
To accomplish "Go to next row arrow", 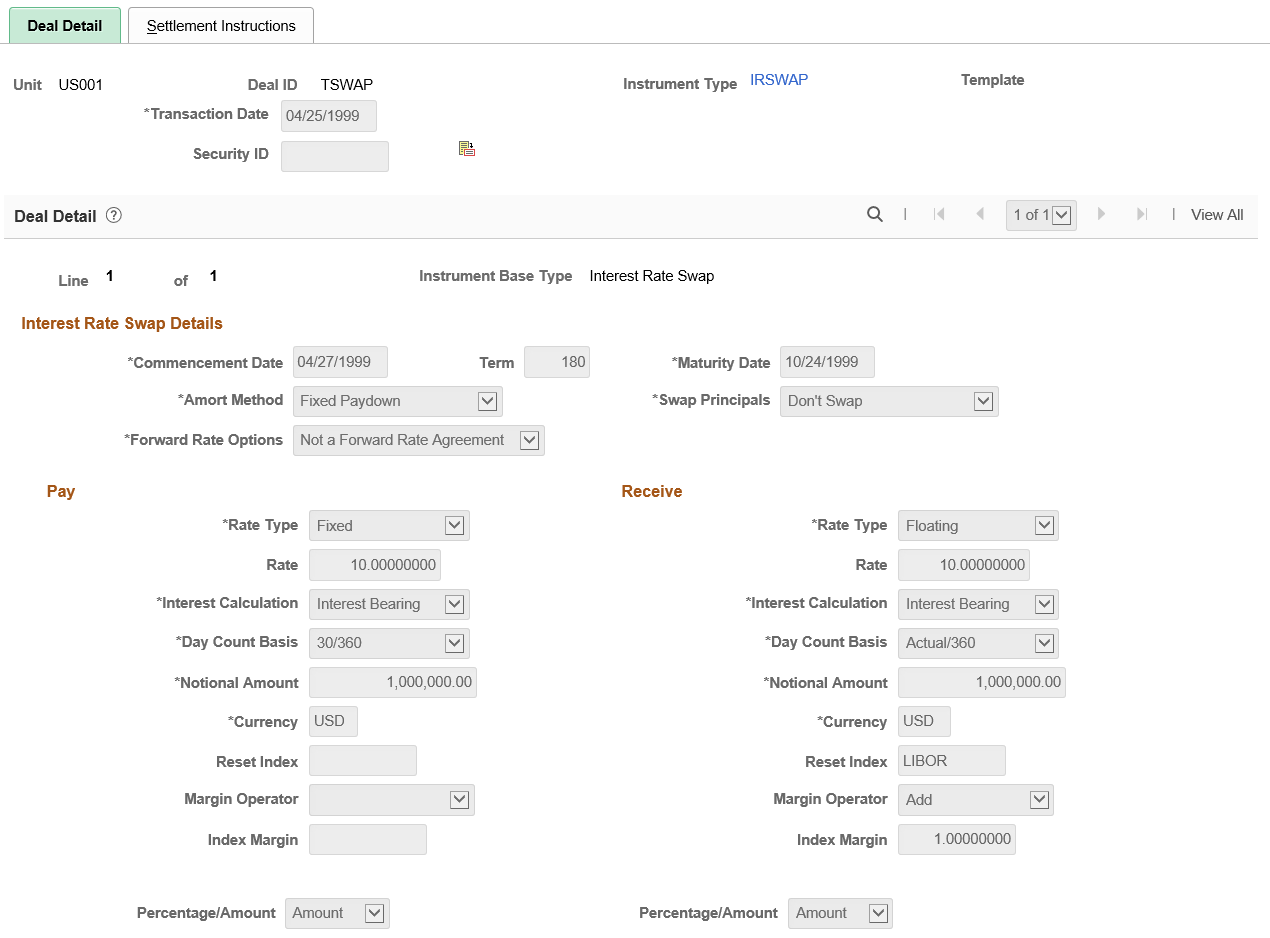I will click(1101, 214).
